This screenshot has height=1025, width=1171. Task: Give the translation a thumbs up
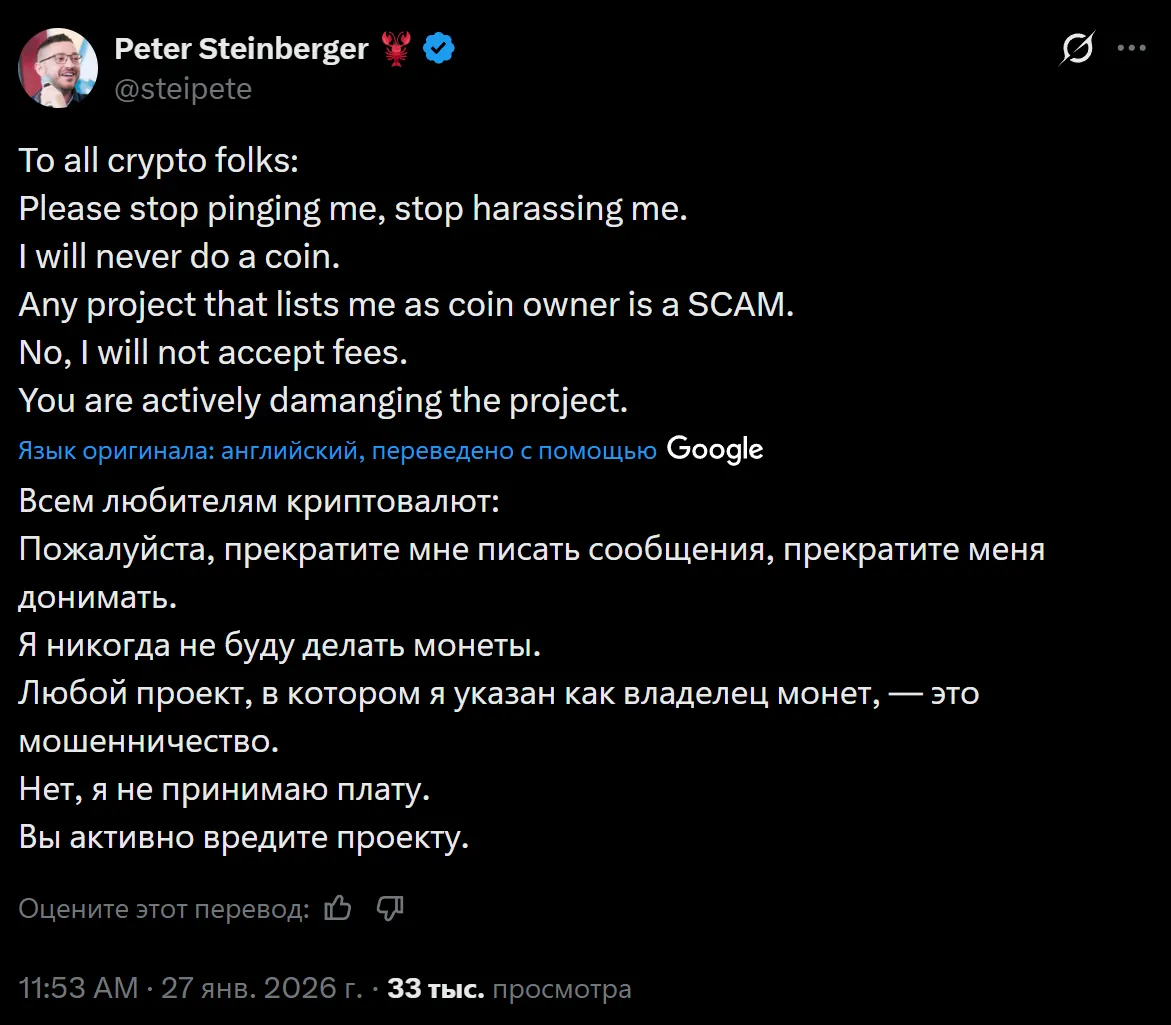pyautogui.click(x=337, y=908)
